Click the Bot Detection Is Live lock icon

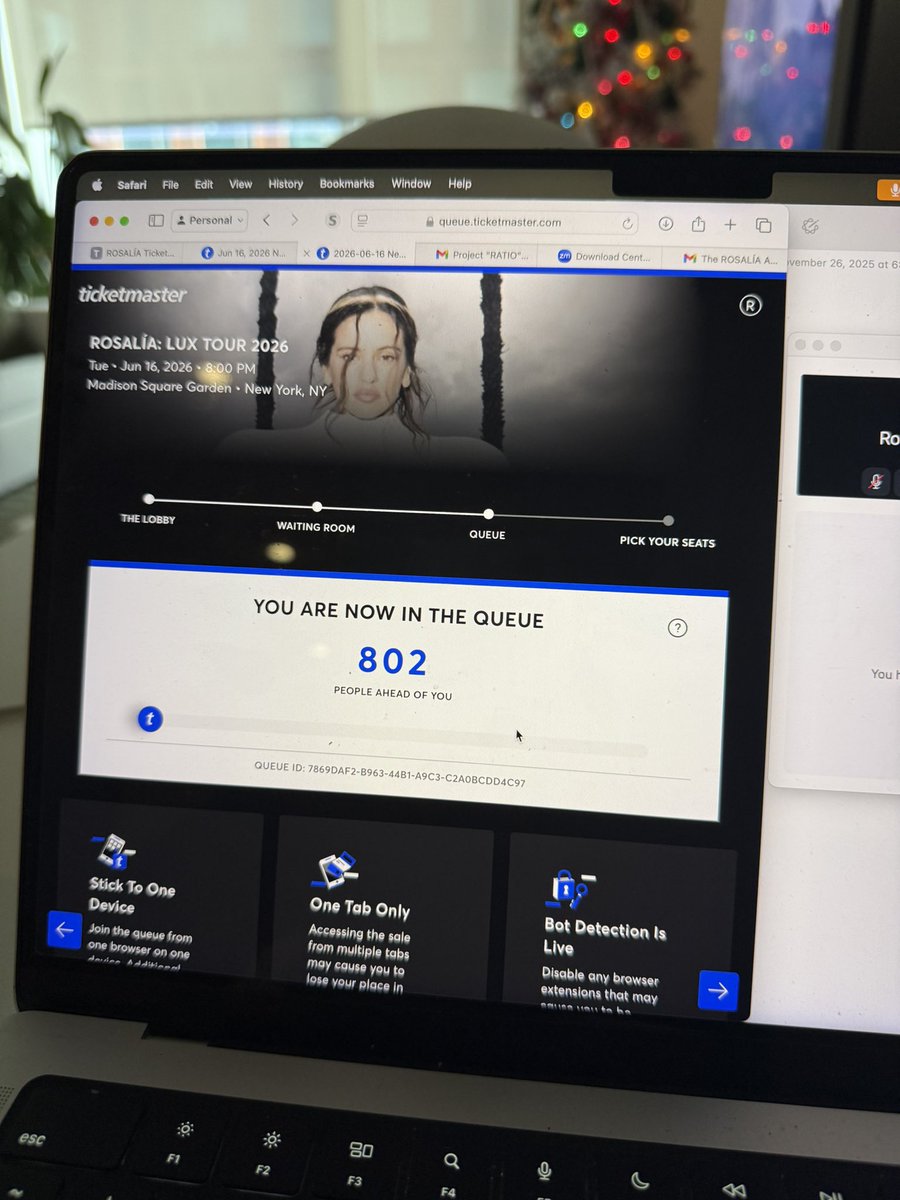tap(571, 887)
